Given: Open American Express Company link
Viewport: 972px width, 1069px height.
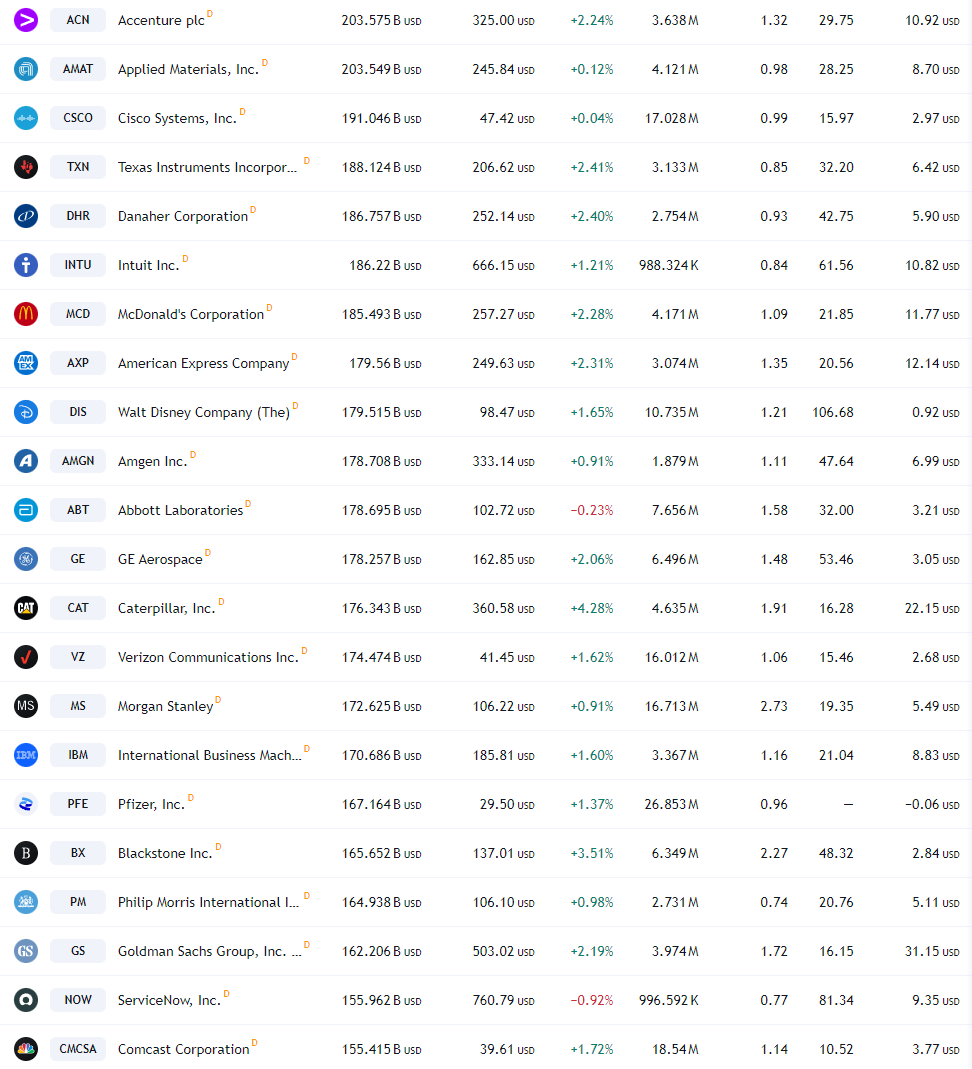Looking at the screenshot, I should (203, 363).
